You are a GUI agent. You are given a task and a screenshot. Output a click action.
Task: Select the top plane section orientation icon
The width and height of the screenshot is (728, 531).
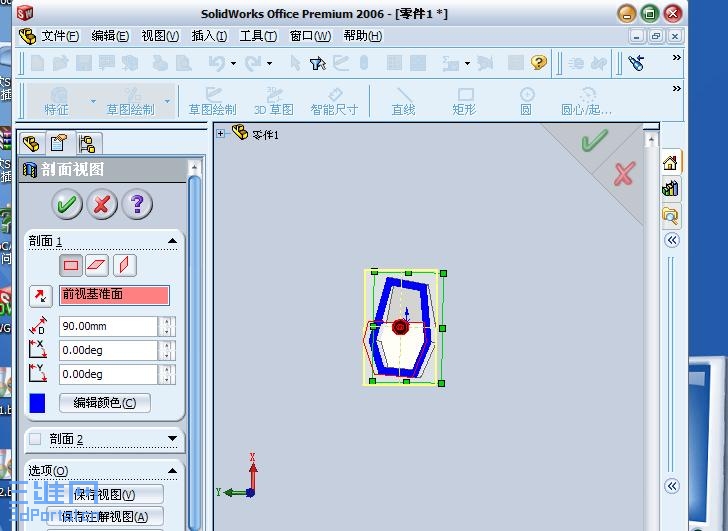(x=97, y=266)
